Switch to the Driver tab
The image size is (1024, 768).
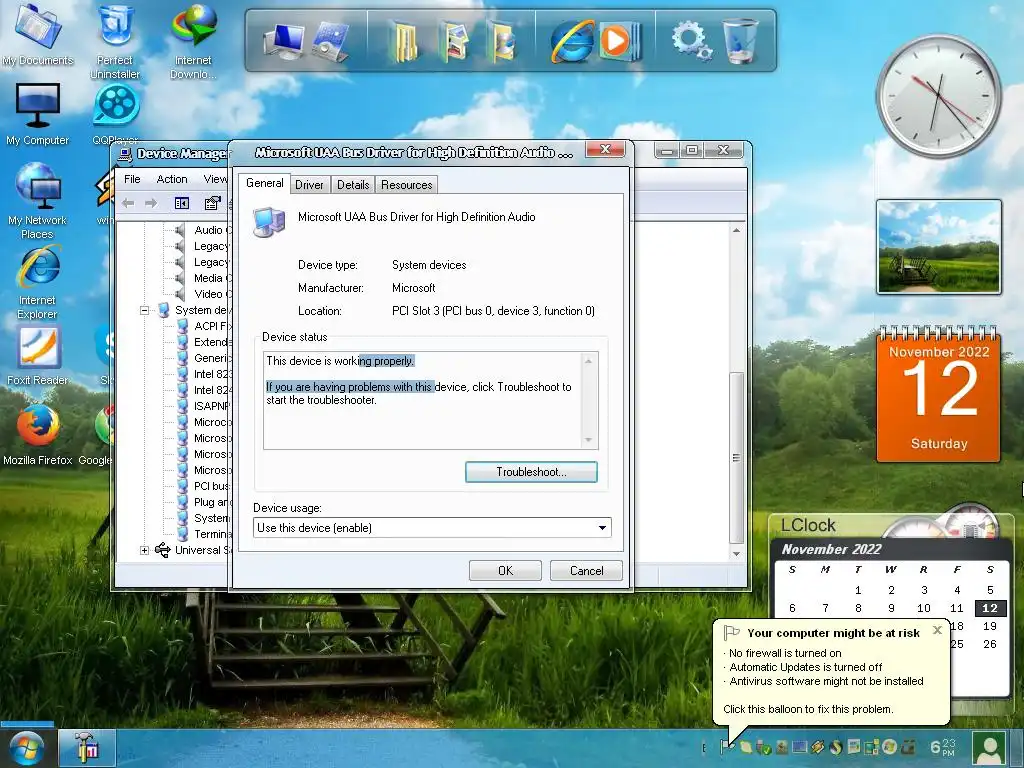pos(309,185)
